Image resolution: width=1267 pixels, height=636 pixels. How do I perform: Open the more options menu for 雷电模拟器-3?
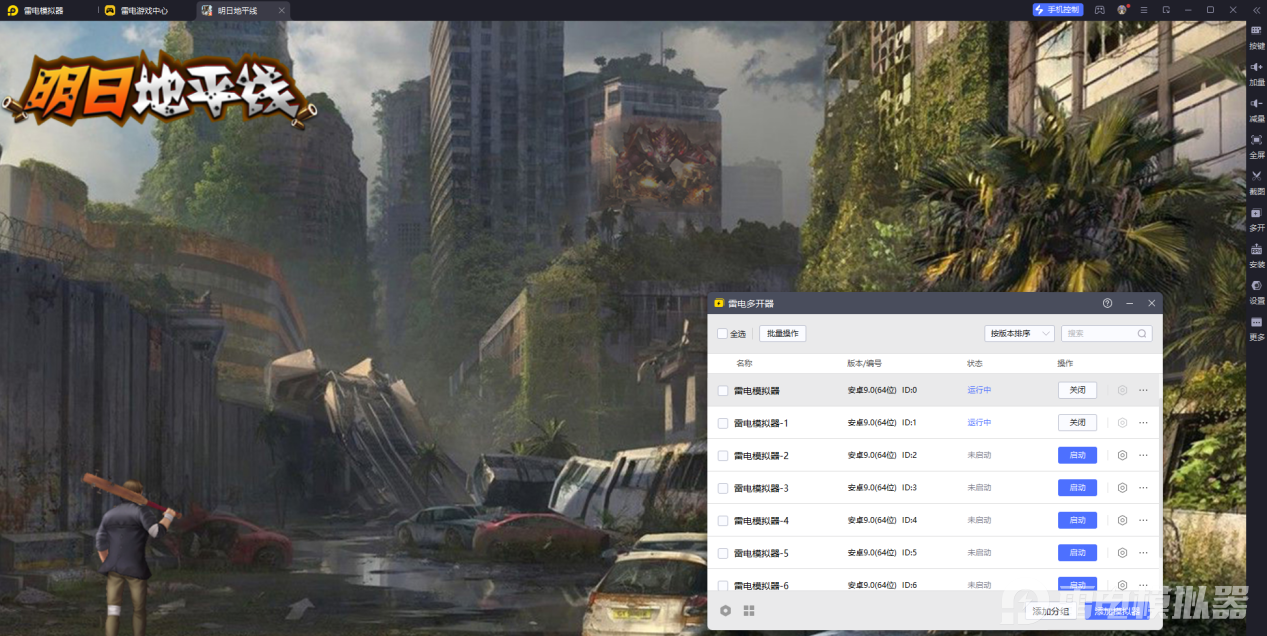pyautogui.click(x=1143, y=488)
